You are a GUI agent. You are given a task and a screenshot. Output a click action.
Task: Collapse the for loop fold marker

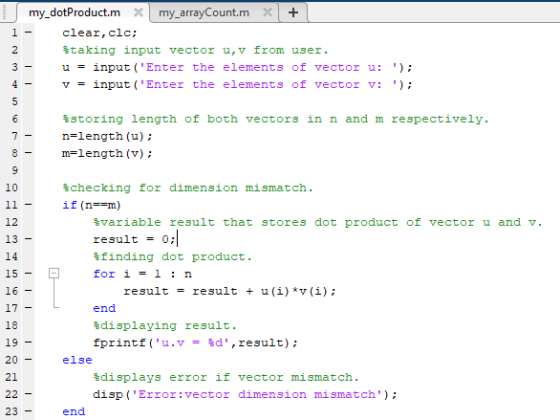pyautogui.click(x=54, y=274)
